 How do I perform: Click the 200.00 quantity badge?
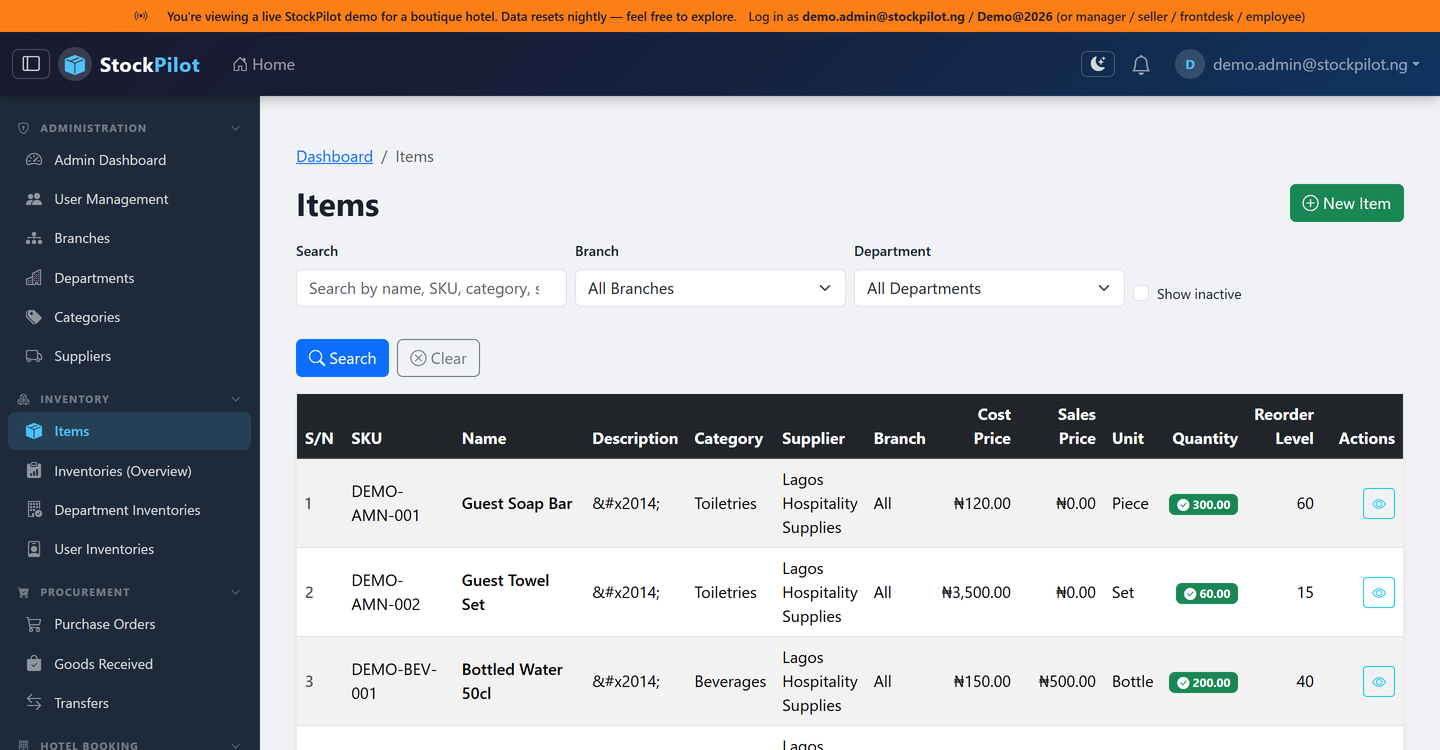click(1203, 682)
